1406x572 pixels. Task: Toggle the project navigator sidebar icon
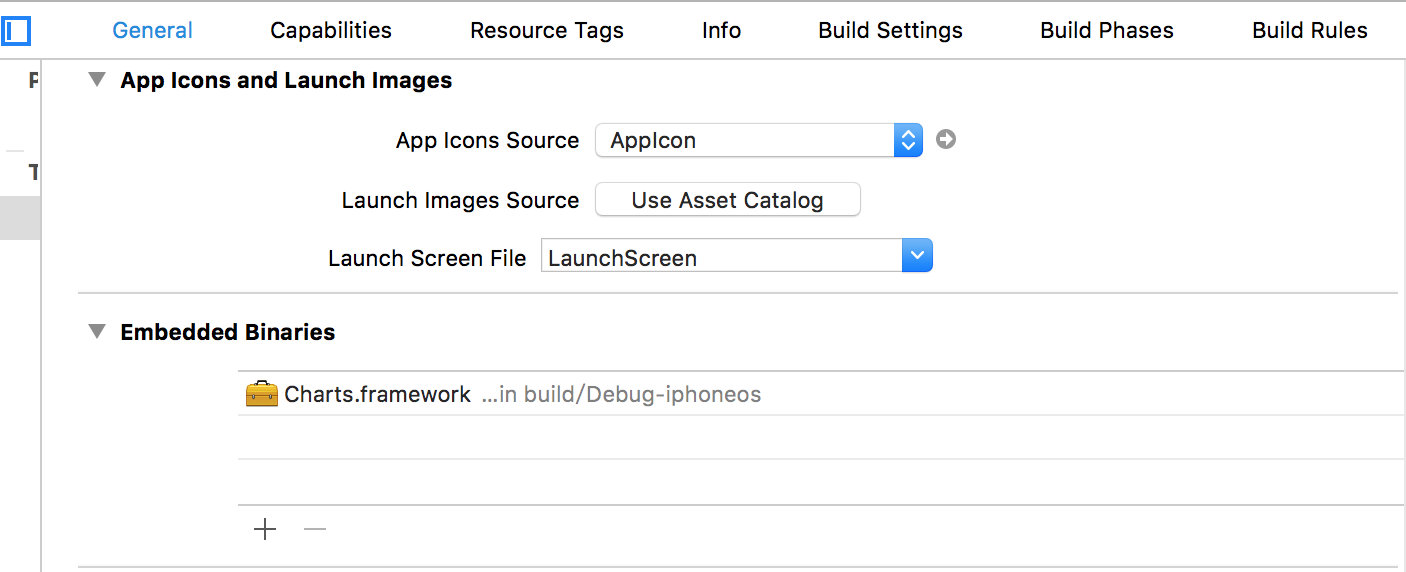16,31
